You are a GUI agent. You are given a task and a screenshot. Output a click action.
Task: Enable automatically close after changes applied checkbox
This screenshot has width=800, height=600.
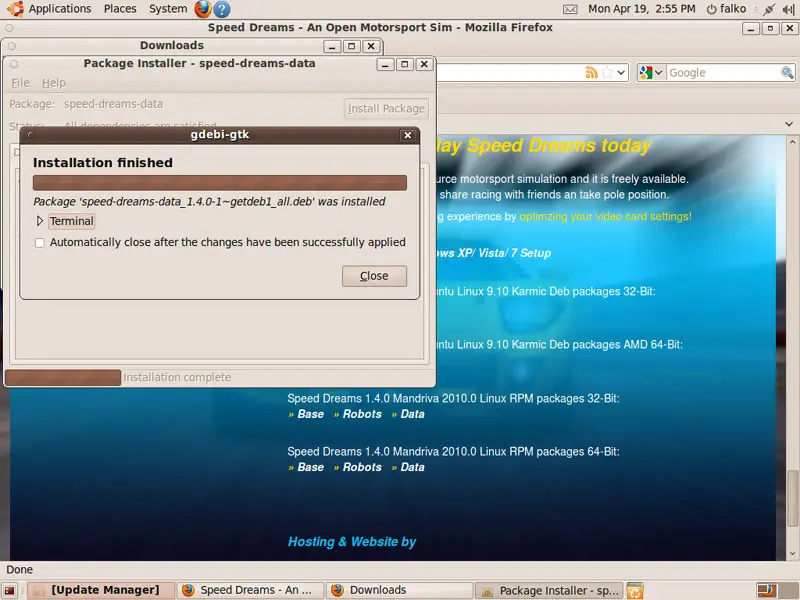(40, 243)
